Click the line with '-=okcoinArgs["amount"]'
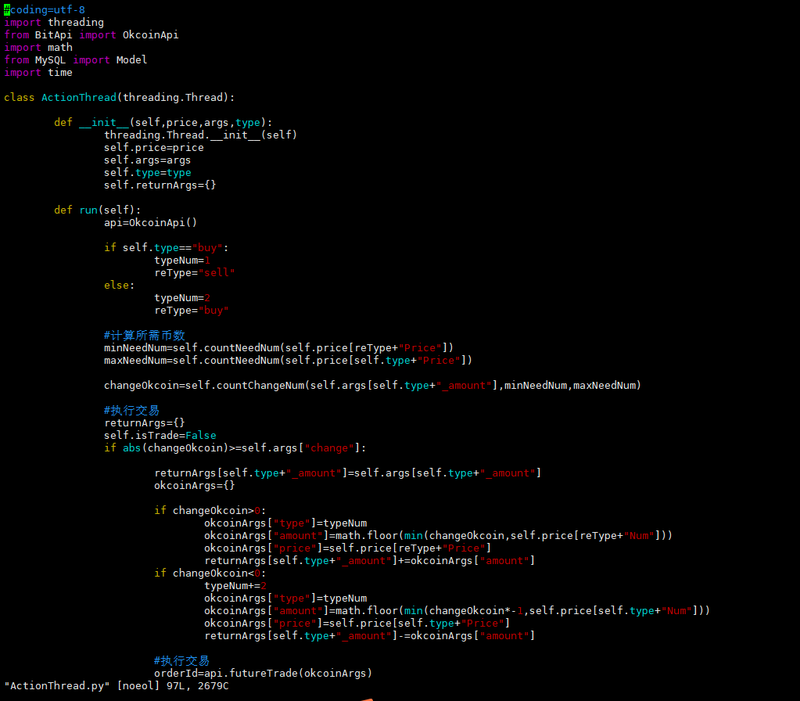 coord(370,636)
